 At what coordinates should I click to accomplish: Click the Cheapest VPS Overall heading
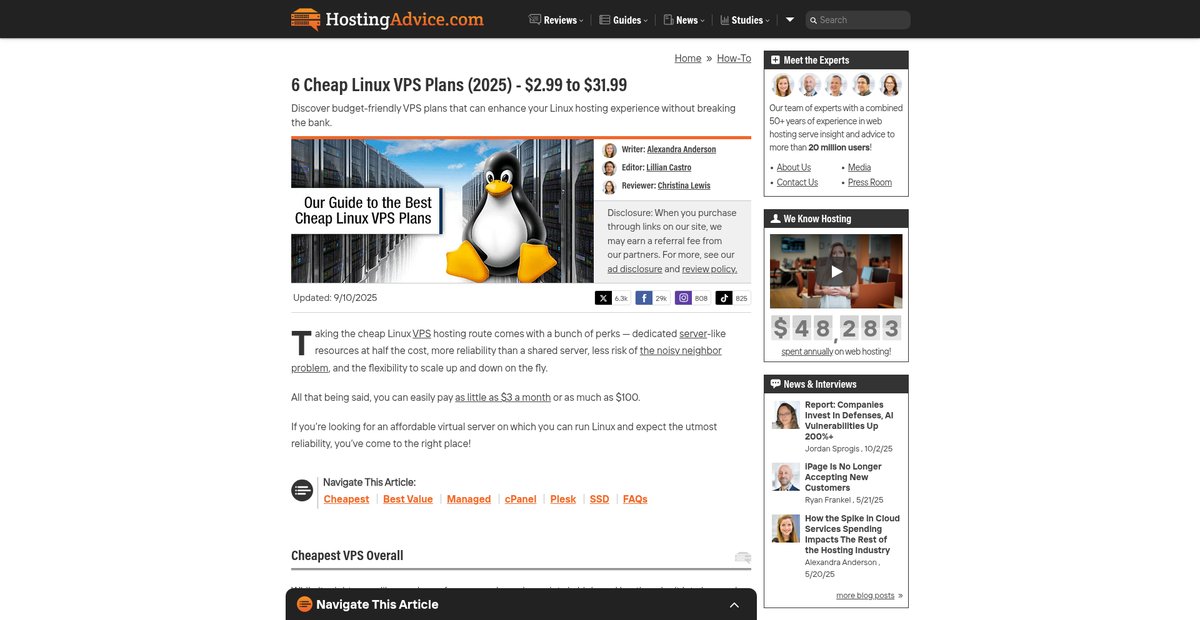click(x=347, y=556)
